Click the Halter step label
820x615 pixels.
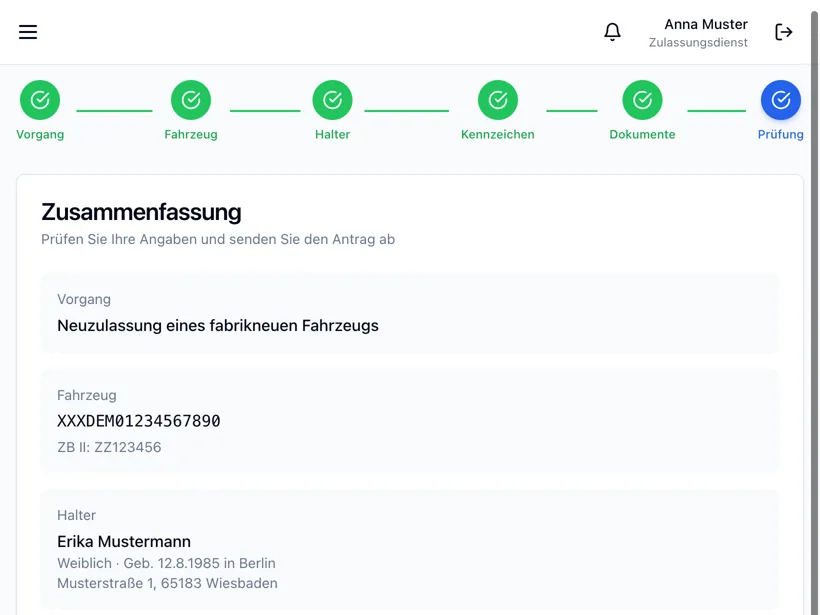click(x=333, y=134)
